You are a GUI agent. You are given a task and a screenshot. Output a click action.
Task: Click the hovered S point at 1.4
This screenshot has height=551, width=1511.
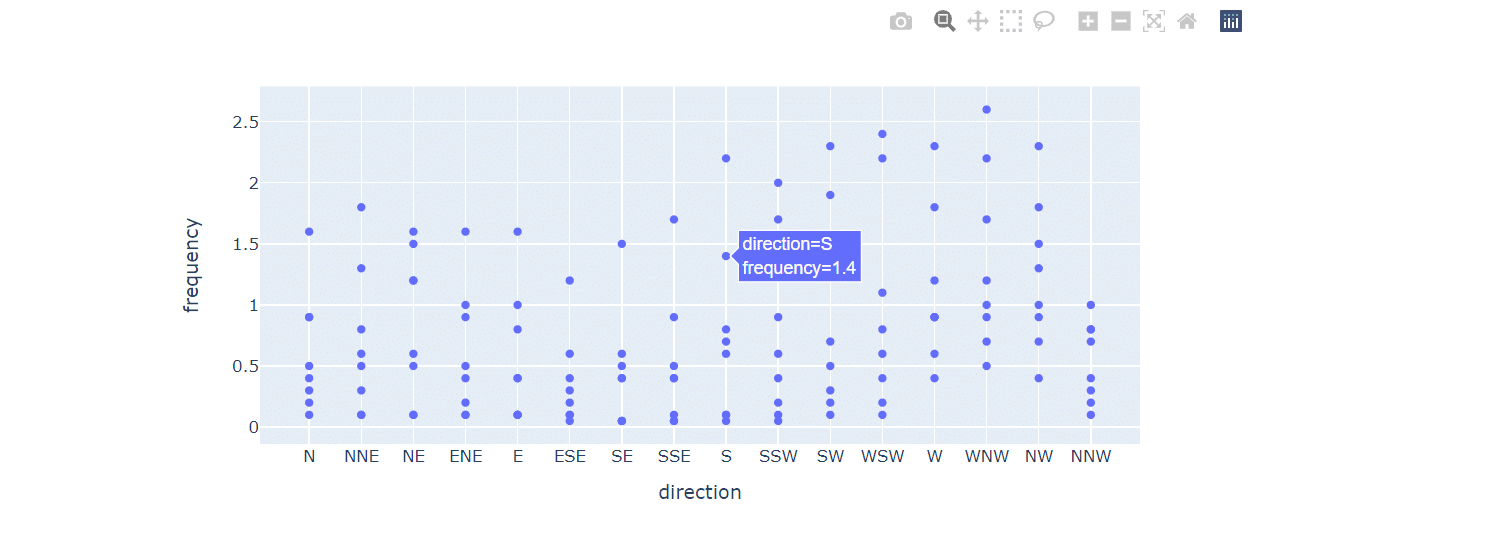[x=726, y=256]
